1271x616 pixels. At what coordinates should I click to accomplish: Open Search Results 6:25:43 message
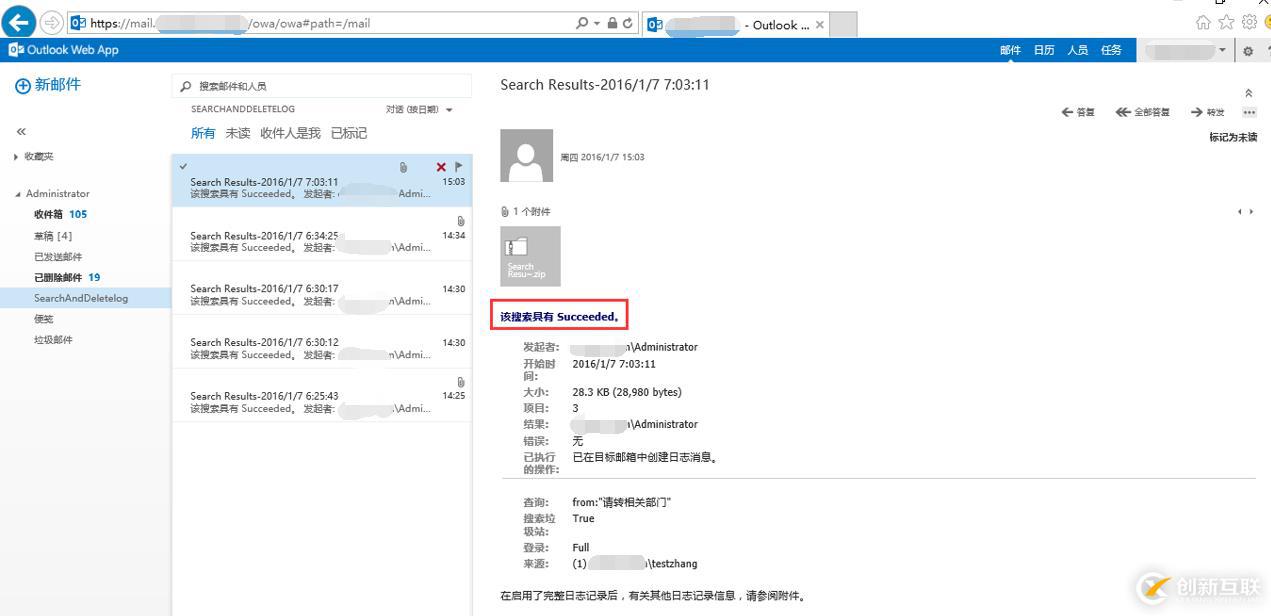tap(321, 396)
